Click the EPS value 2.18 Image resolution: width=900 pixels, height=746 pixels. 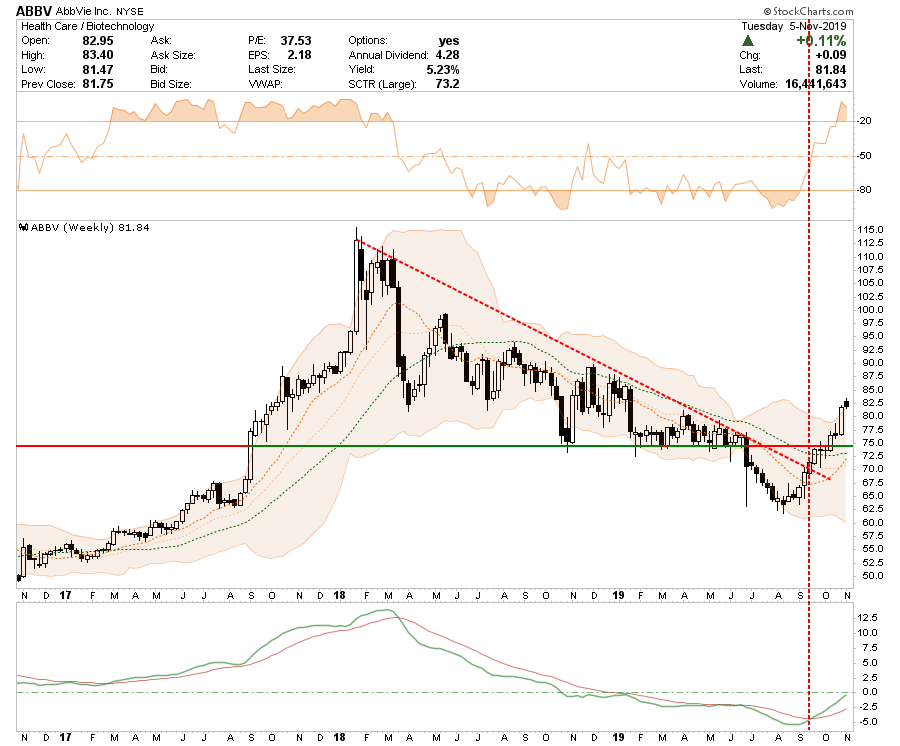300,55
